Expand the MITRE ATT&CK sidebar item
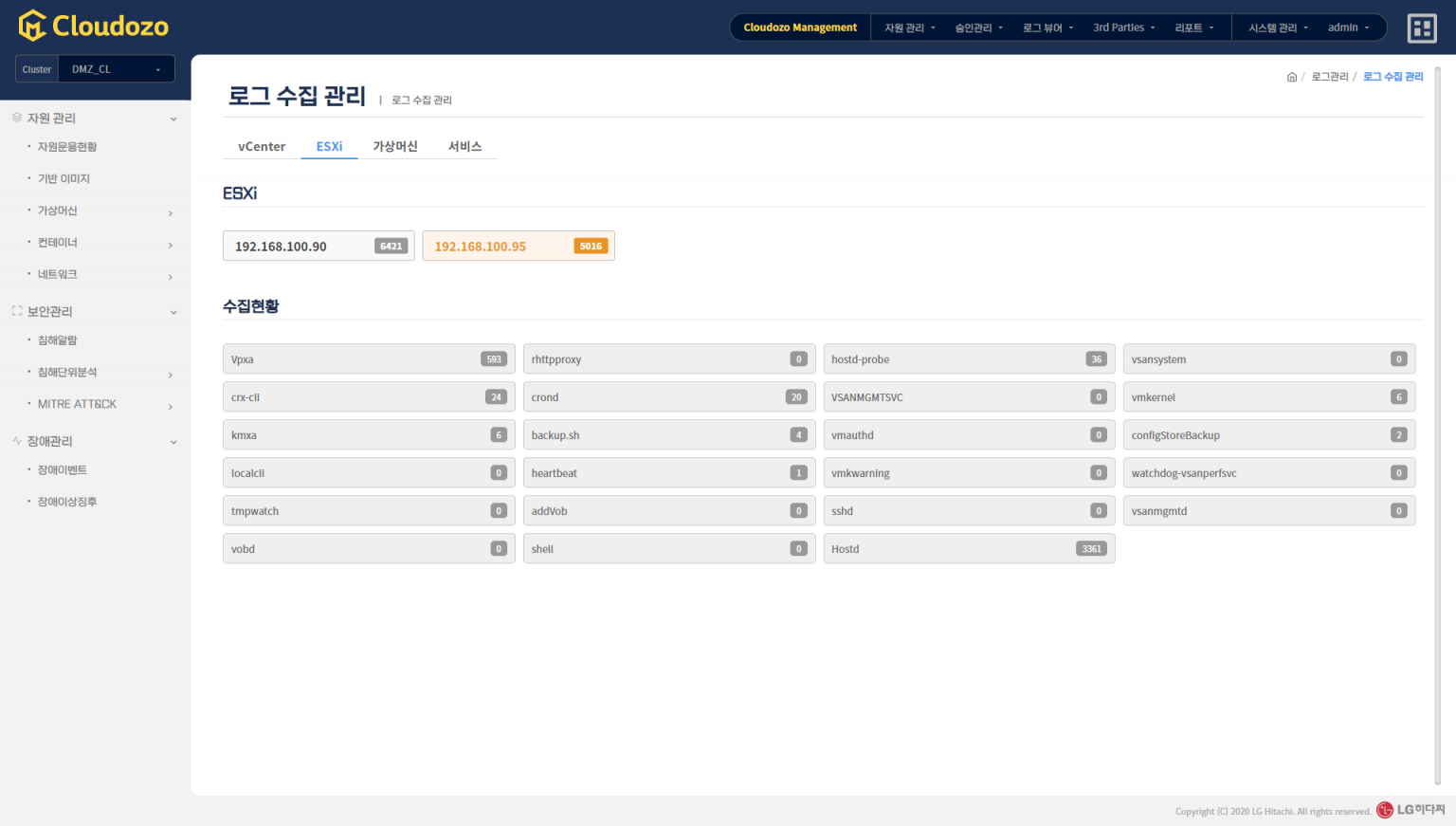1456x826 pixels. 170,406
